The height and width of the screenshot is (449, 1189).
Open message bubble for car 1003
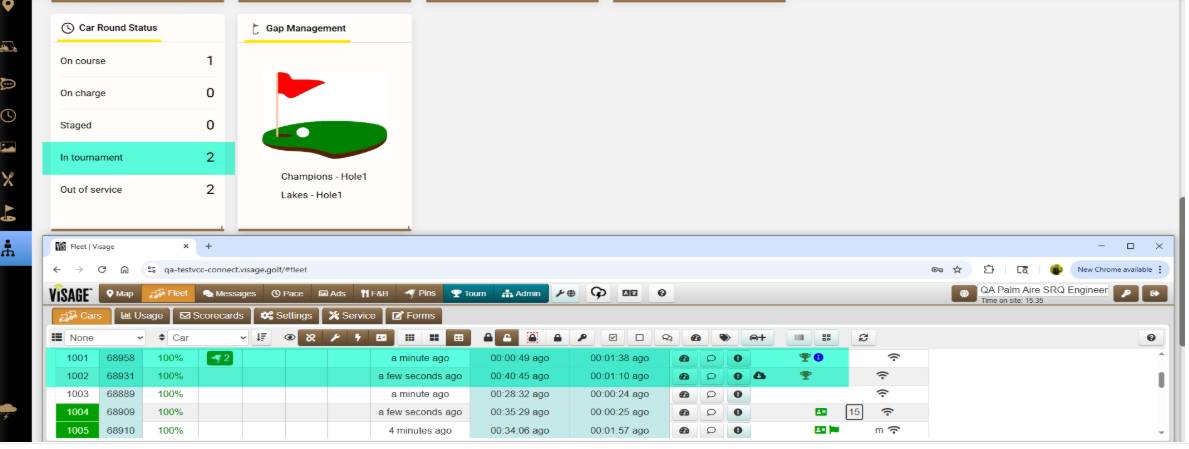click(711, 394)
